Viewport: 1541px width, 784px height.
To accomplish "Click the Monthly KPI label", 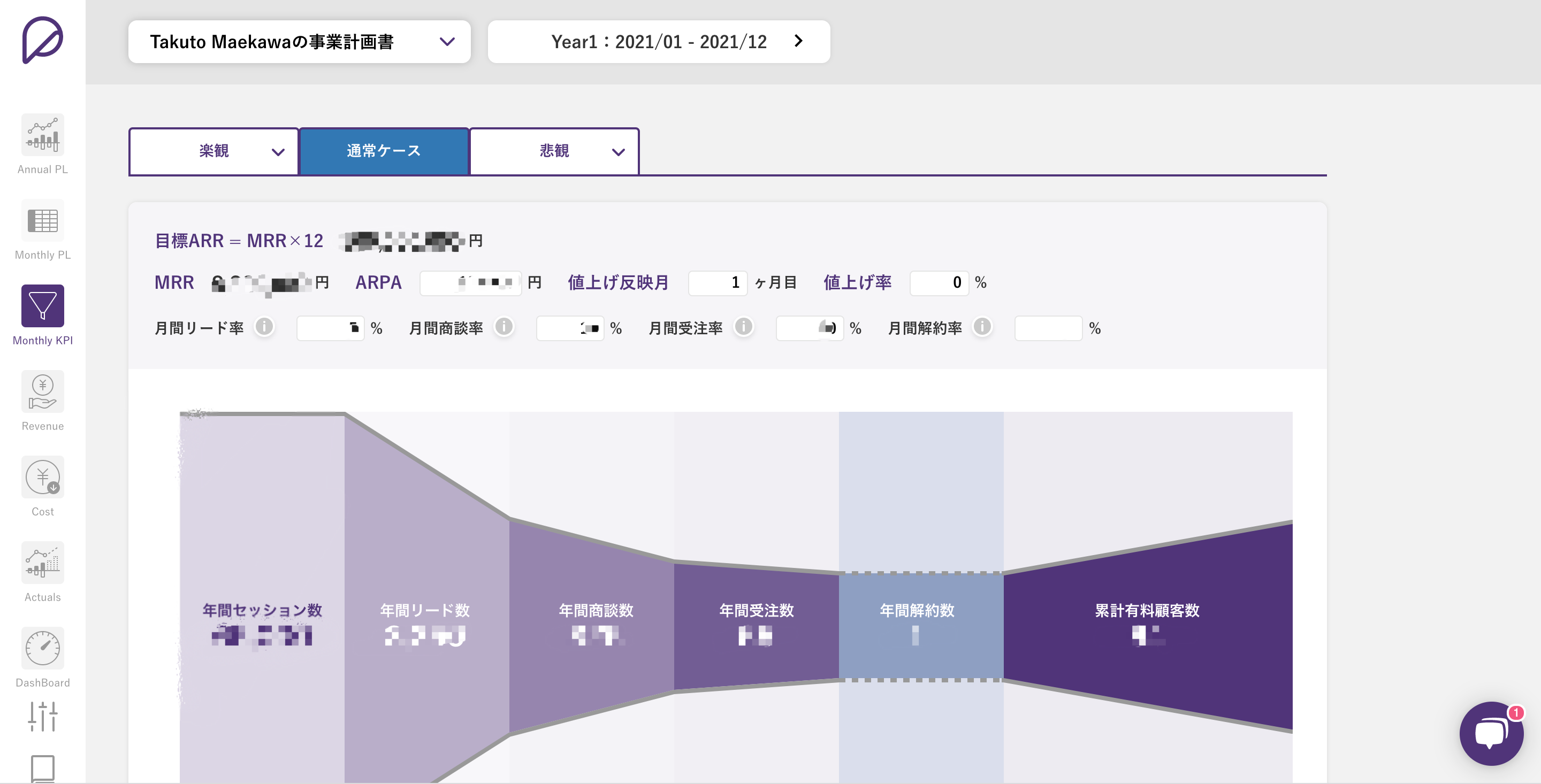I will pos(42,341).
